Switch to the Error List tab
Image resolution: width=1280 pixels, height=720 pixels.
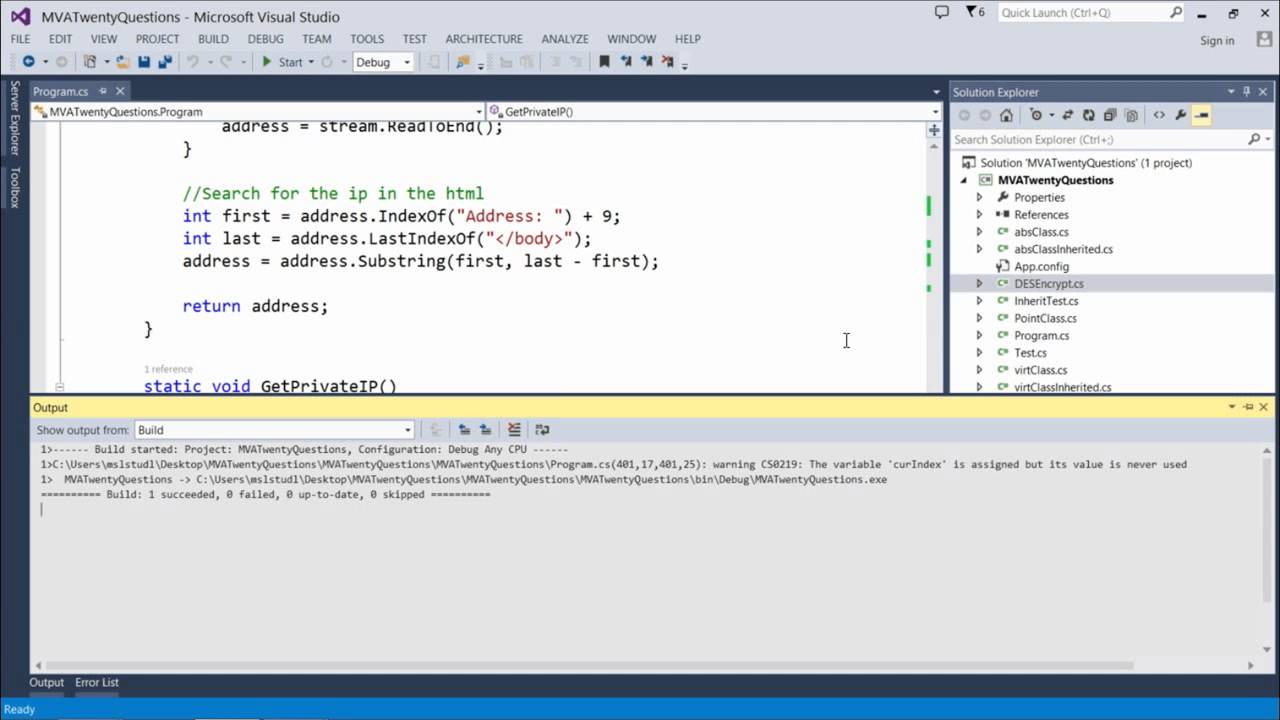point(97,682)
